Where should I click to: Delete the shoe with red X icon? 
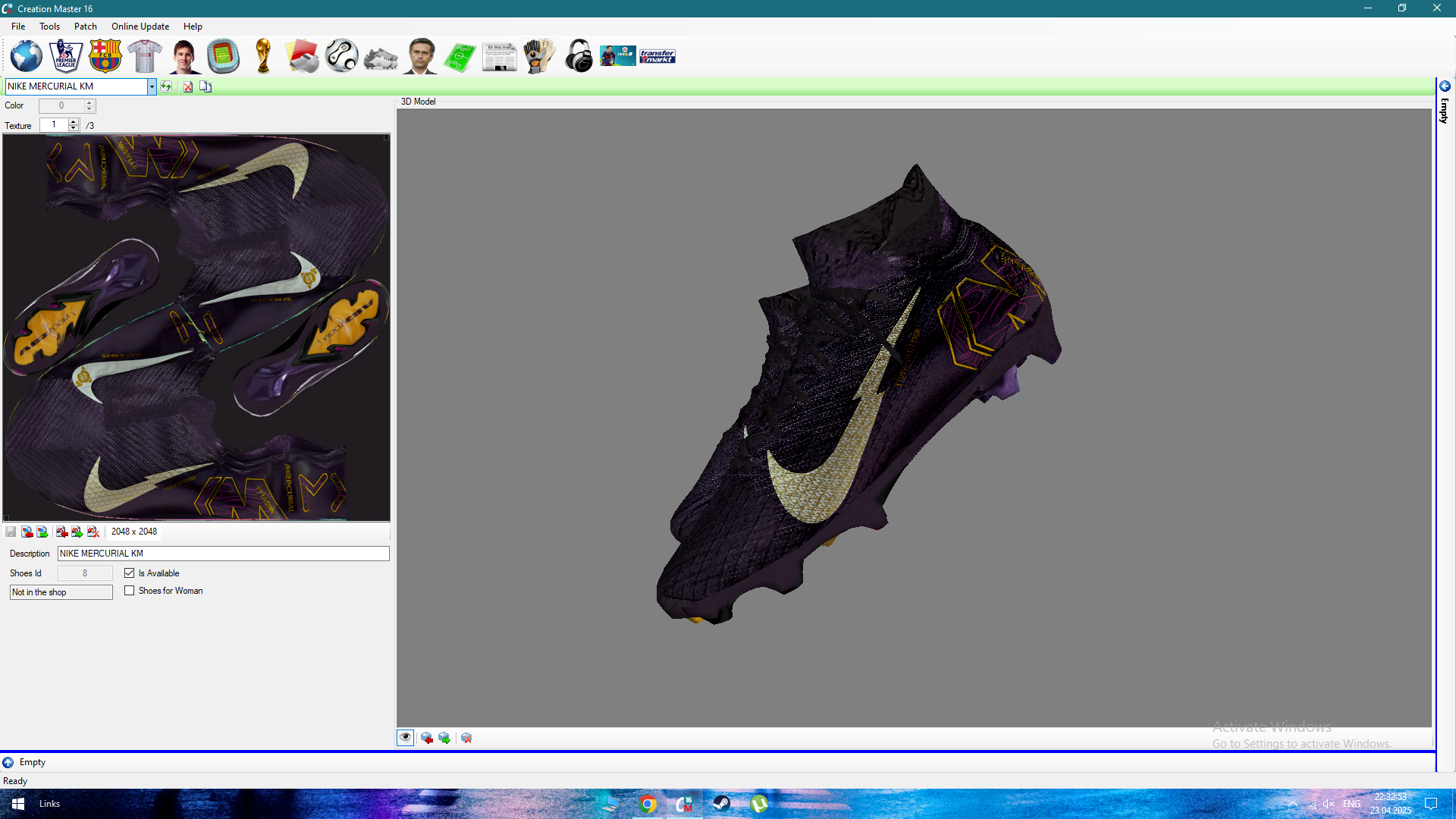coord(188,86)
